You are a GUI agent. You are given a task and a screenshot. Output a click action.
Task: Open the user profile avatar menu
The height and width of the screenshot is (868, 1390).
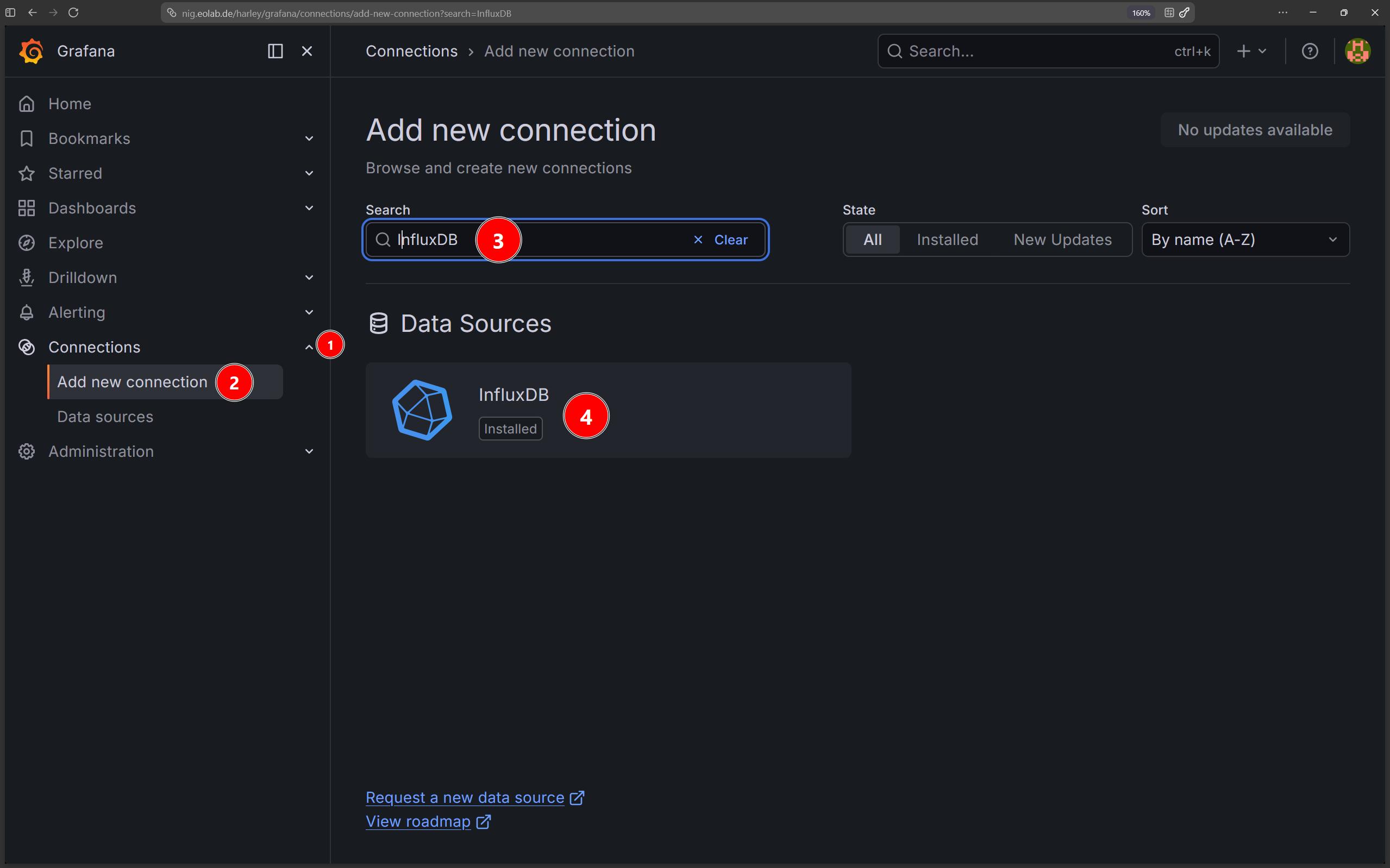1358,51
